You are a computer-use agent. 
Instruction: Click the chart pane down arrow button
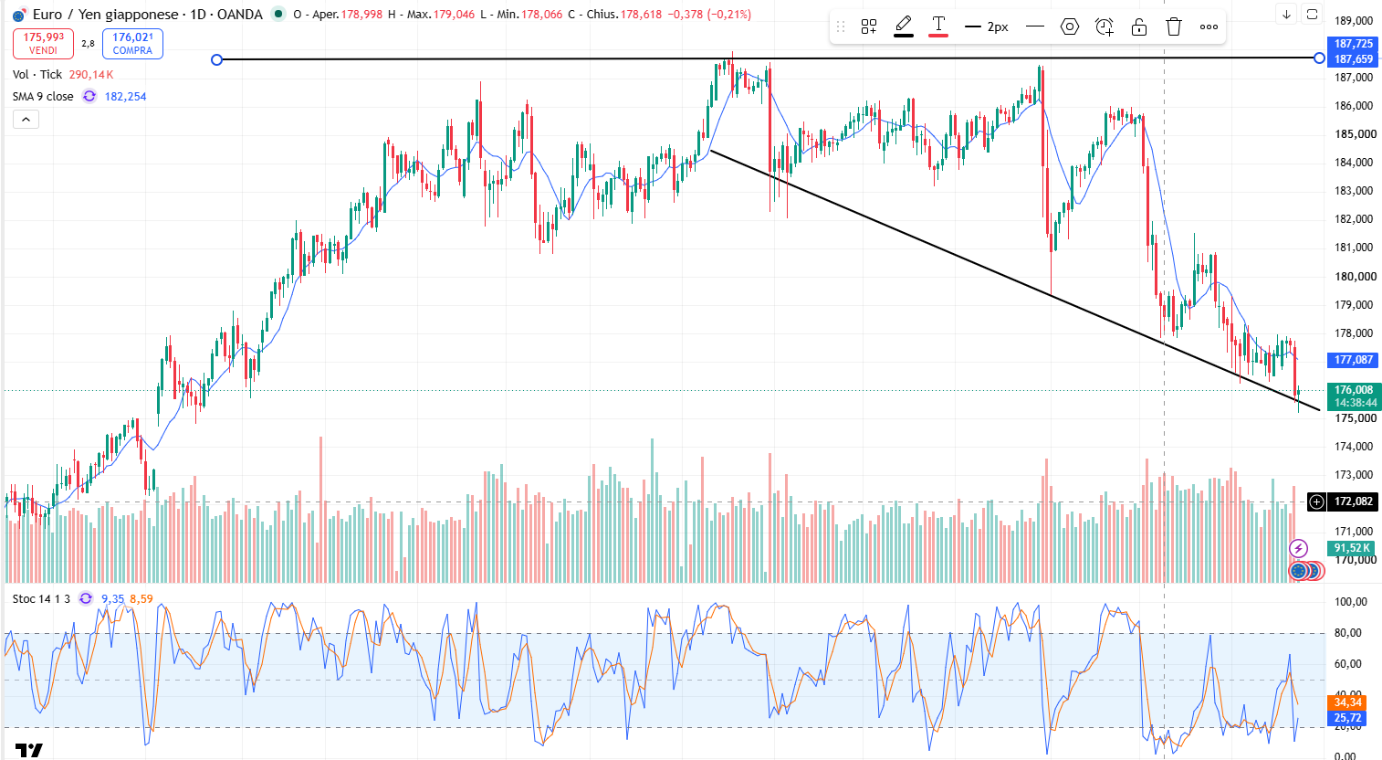pos(1287,14)
